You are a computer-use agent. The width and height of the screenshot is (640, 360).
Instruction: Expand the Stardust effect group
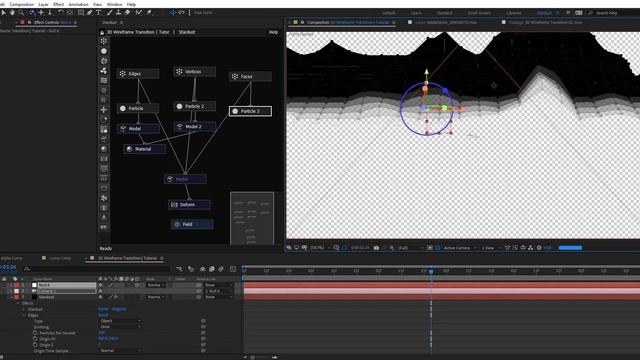point(24,309)
